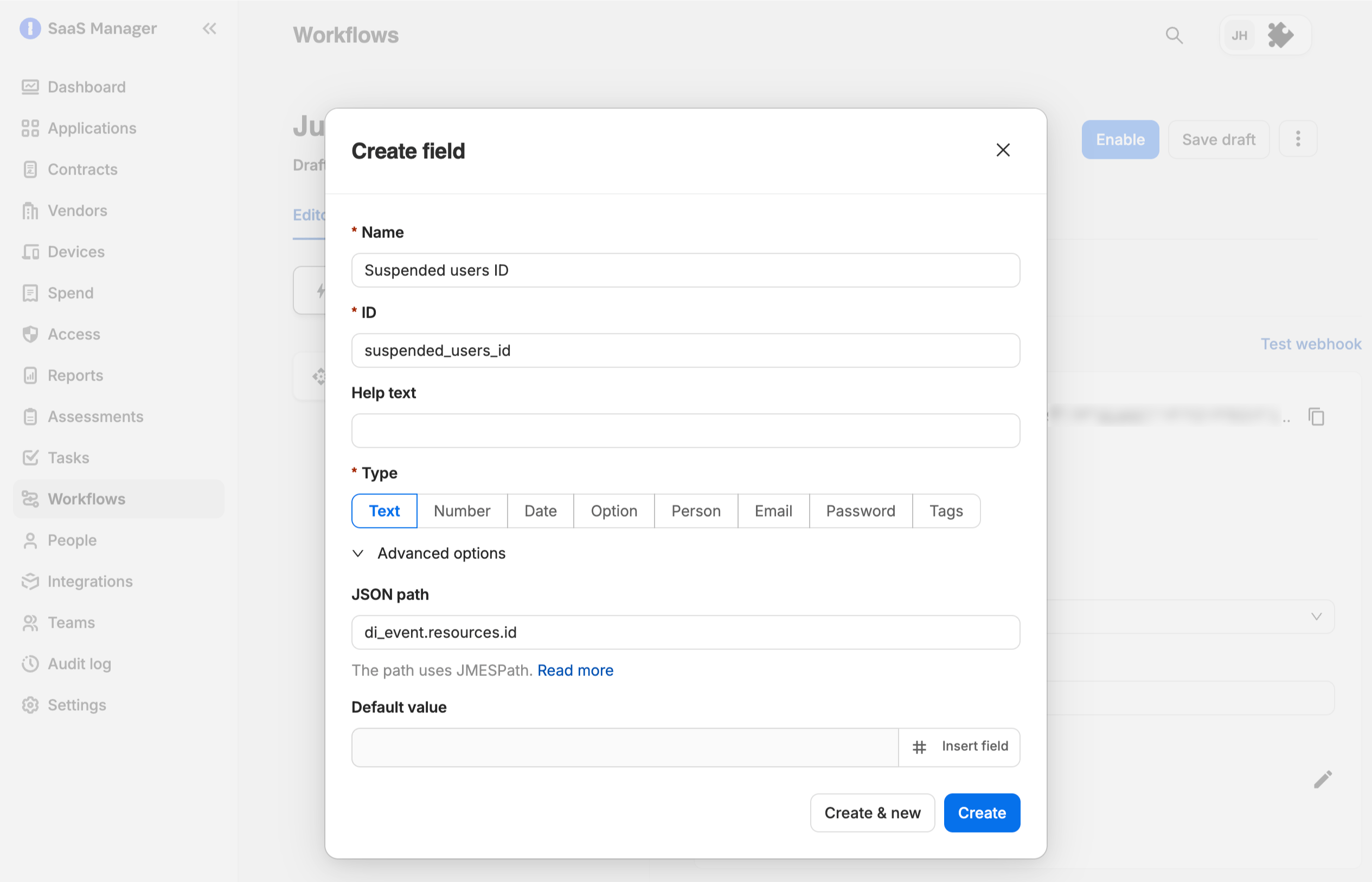Screen dimensions: 1372x882
Task: Open the three-dot more options menu
Action: tap(1298, 139)
